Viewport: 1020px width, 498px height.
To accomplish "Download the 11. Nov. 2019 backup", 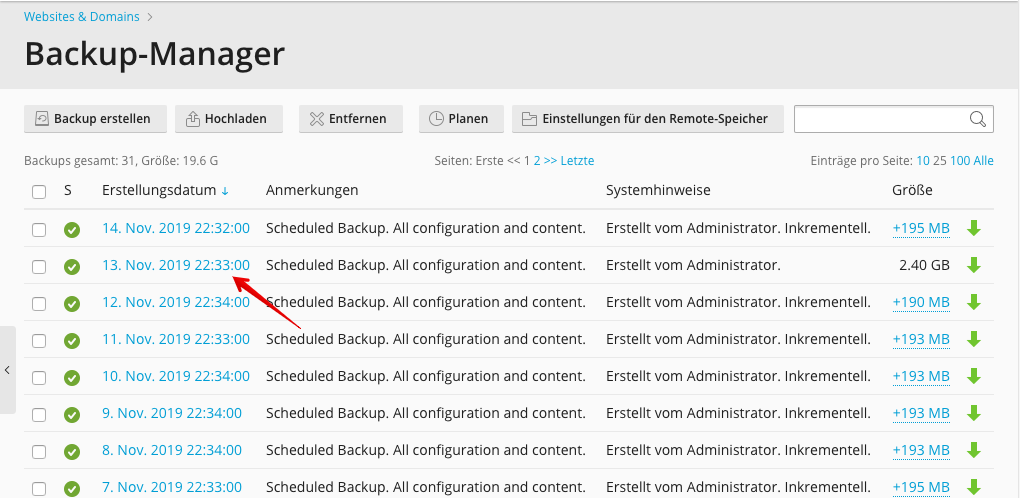I will pos(974,339).
